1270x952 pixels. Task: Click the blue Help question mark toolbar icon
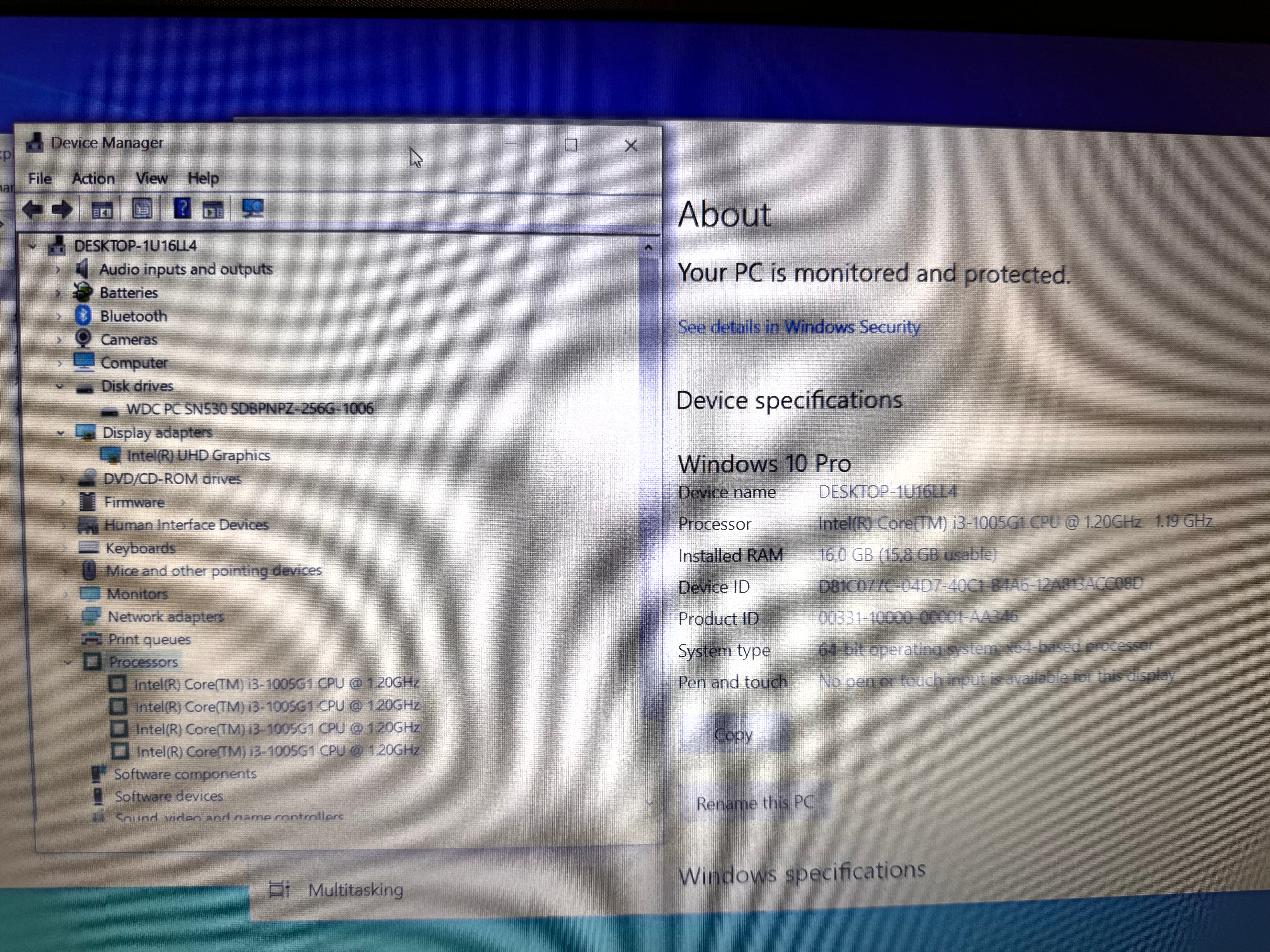click(182, 208)
